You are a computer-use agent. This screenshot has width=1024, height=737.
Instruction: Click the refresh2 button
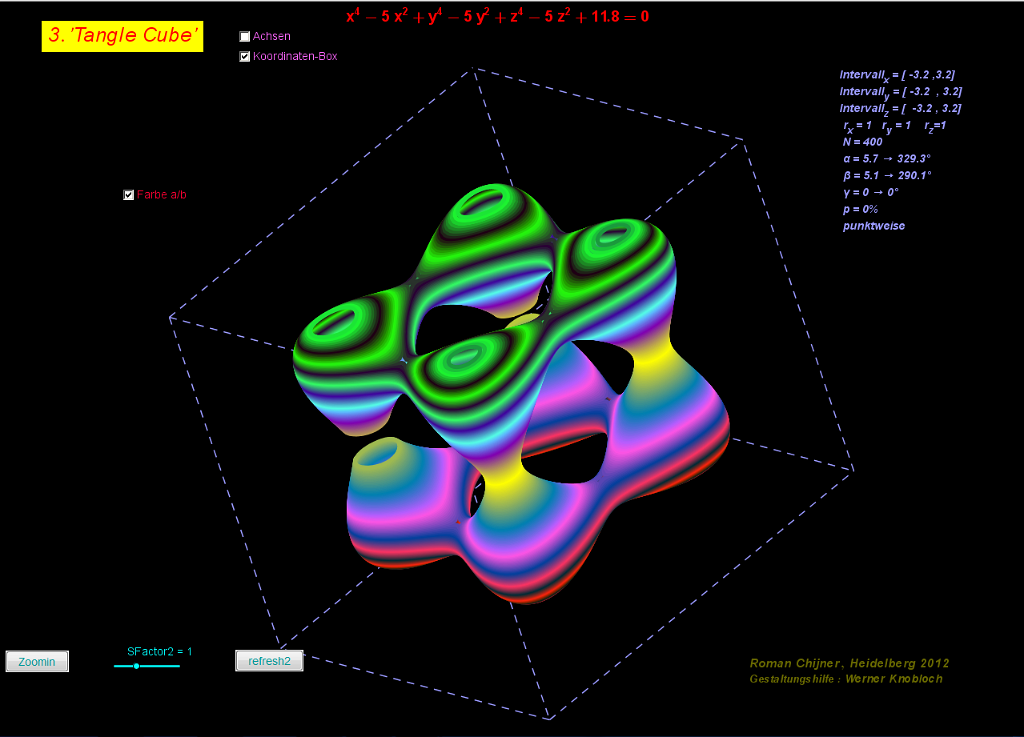point(269,661)
